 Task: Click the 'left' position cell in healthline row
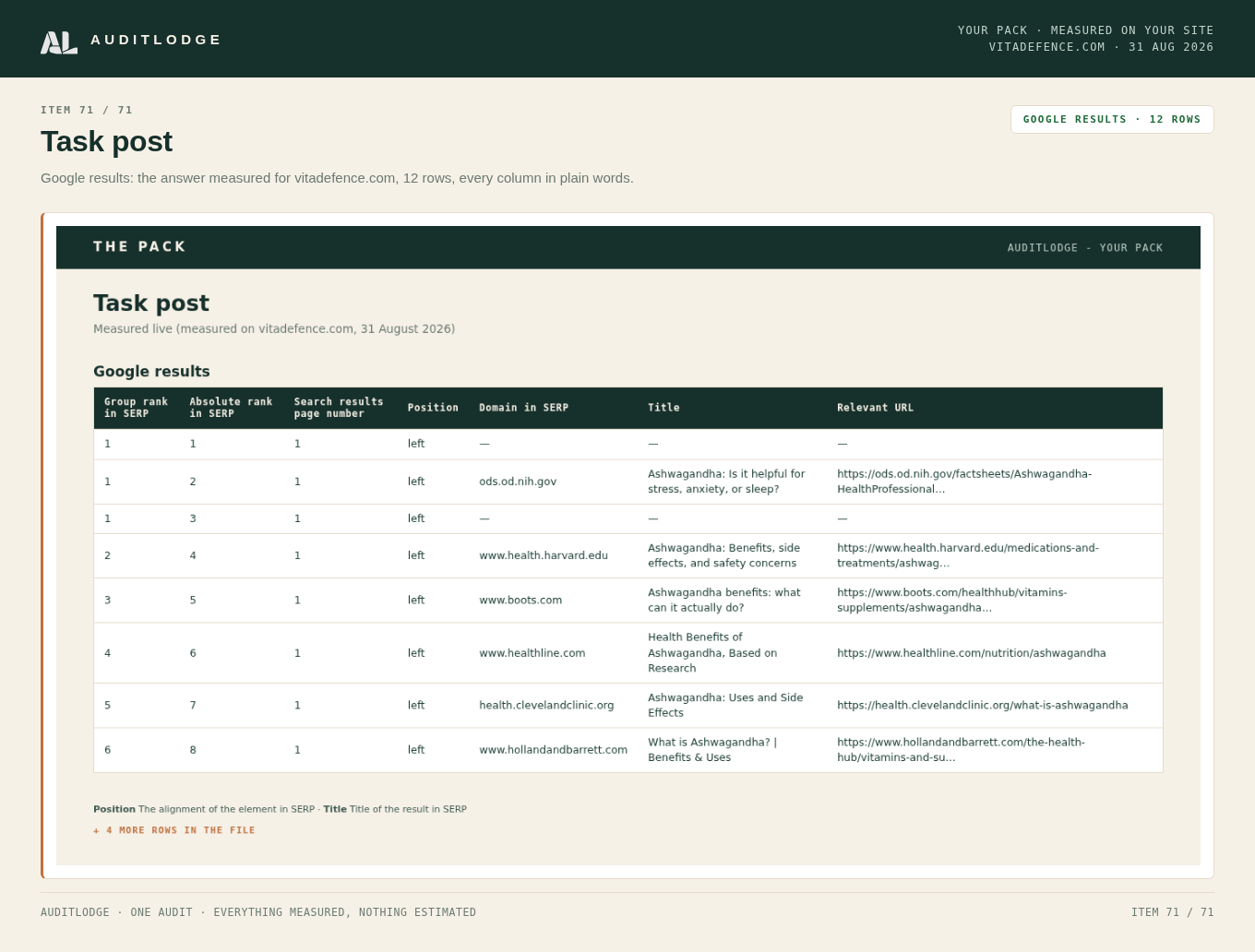[x=416, y=653]
